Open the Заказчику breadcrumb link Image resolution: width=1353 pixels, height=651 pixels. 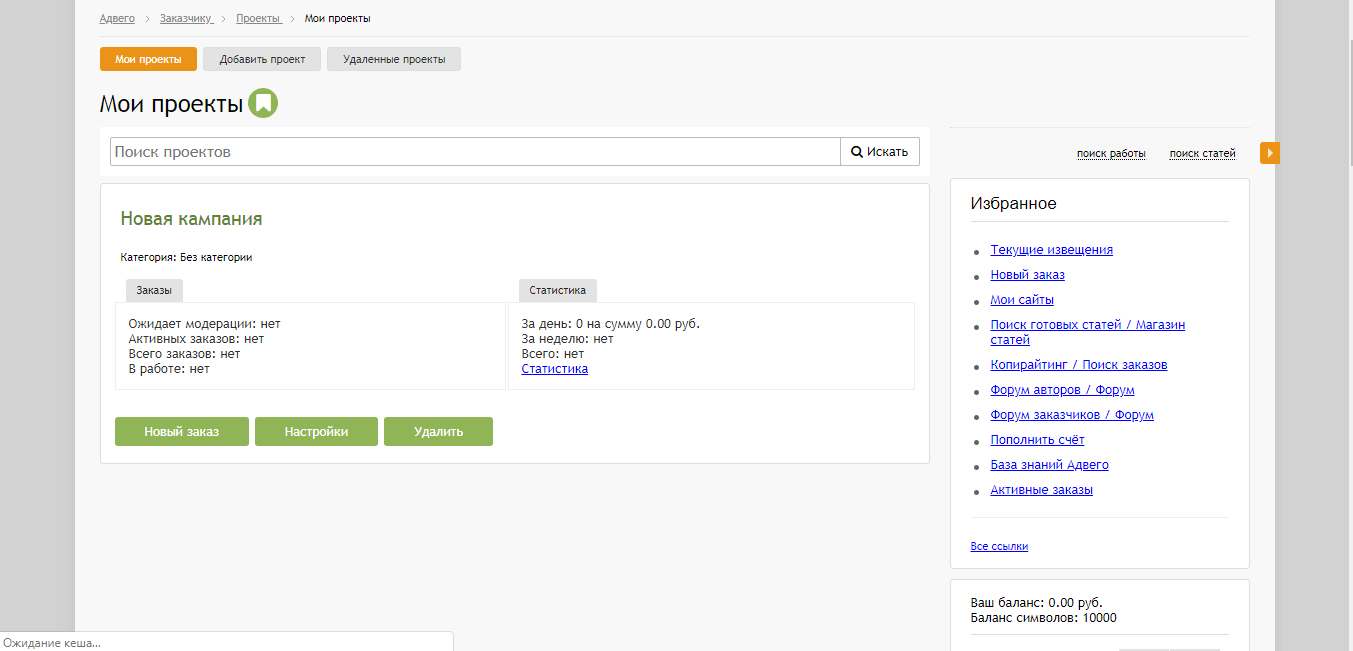pyautogui.click(x=185, y=19)
